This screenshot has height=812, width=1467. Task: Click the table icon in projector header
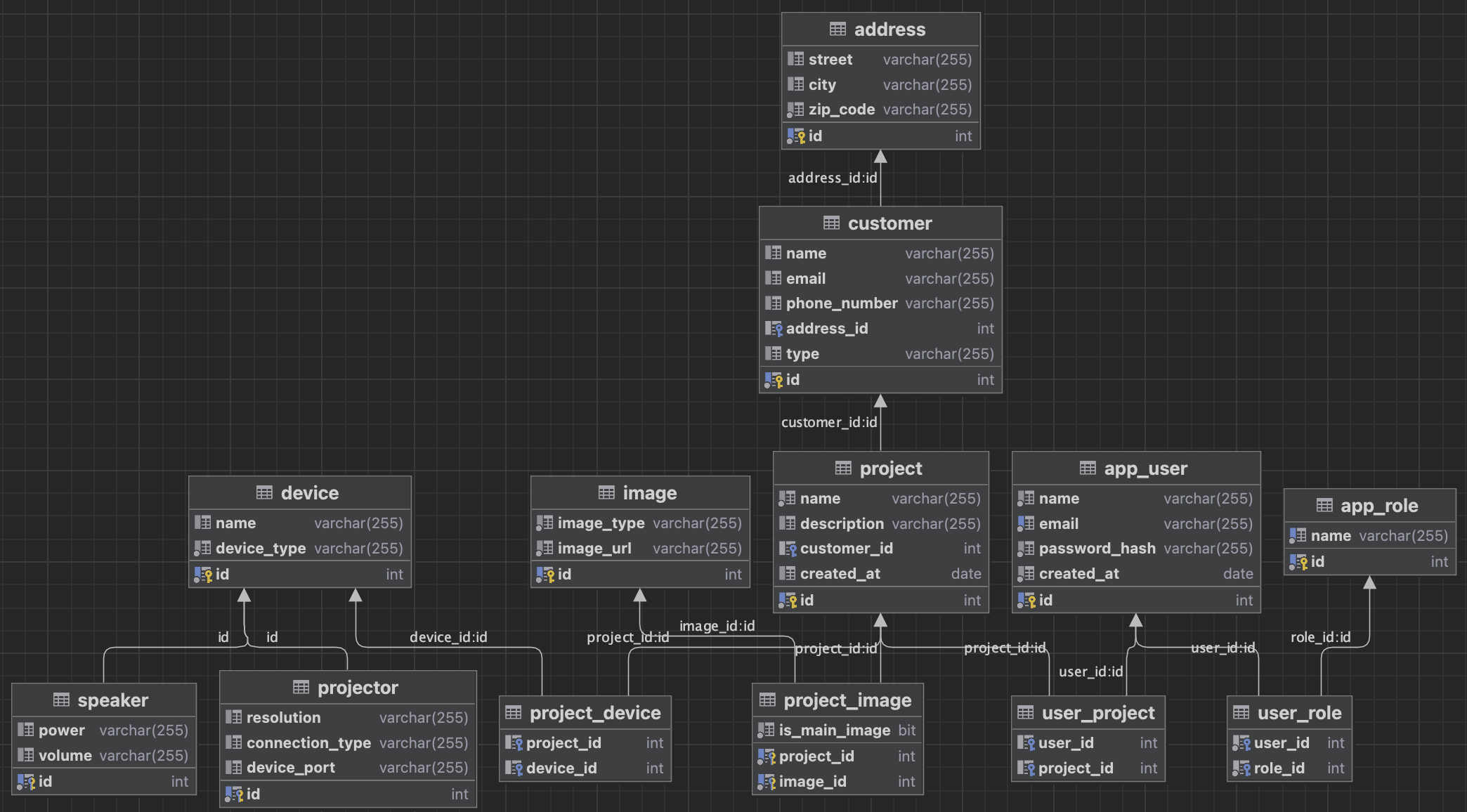coord(301,688)
